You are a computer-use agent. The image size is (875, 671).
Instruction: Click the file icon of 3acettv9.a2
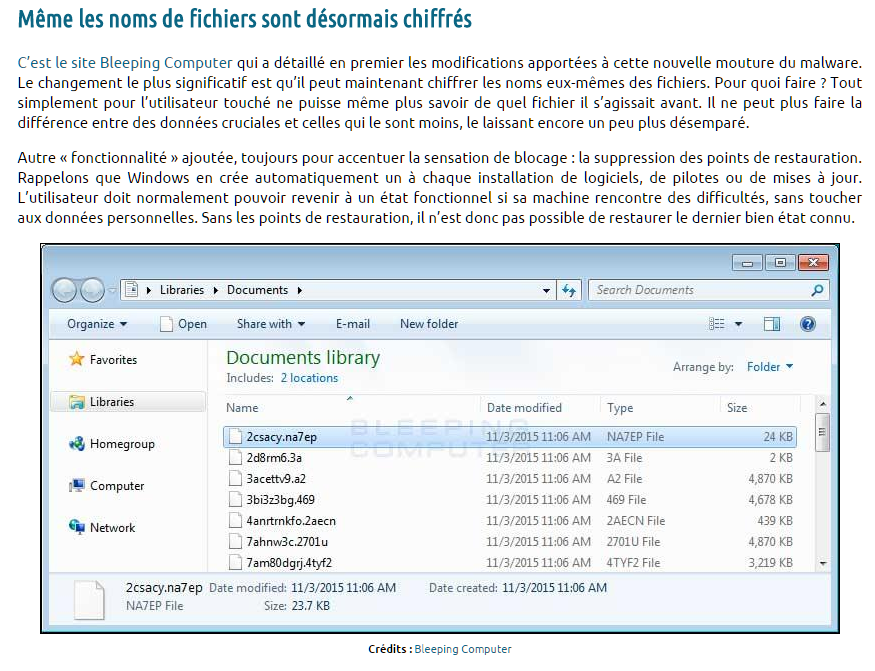coord(235,479)
